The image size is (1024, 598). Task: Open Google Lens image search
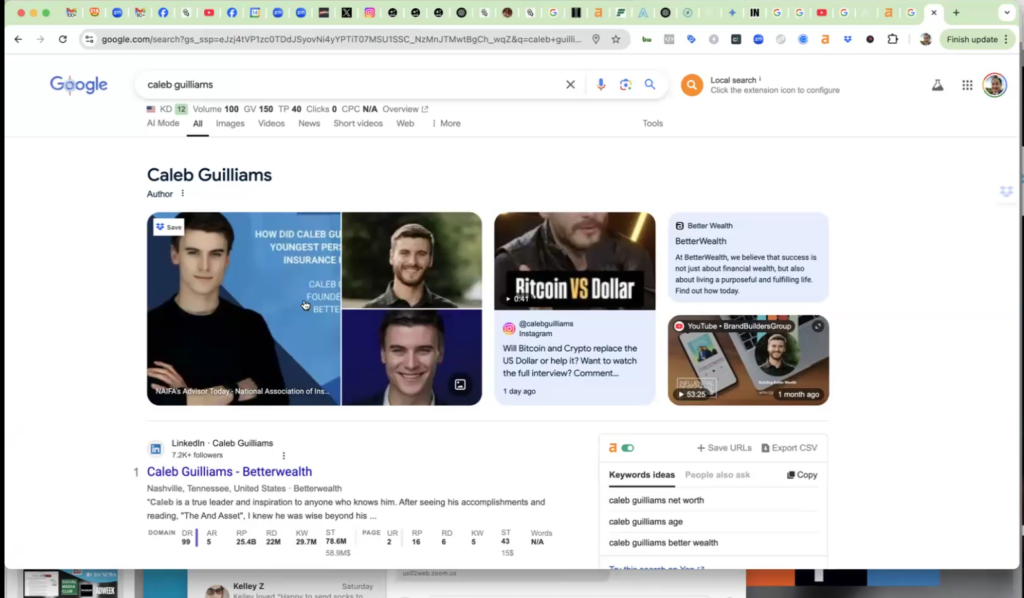click(x=626, y=84)
